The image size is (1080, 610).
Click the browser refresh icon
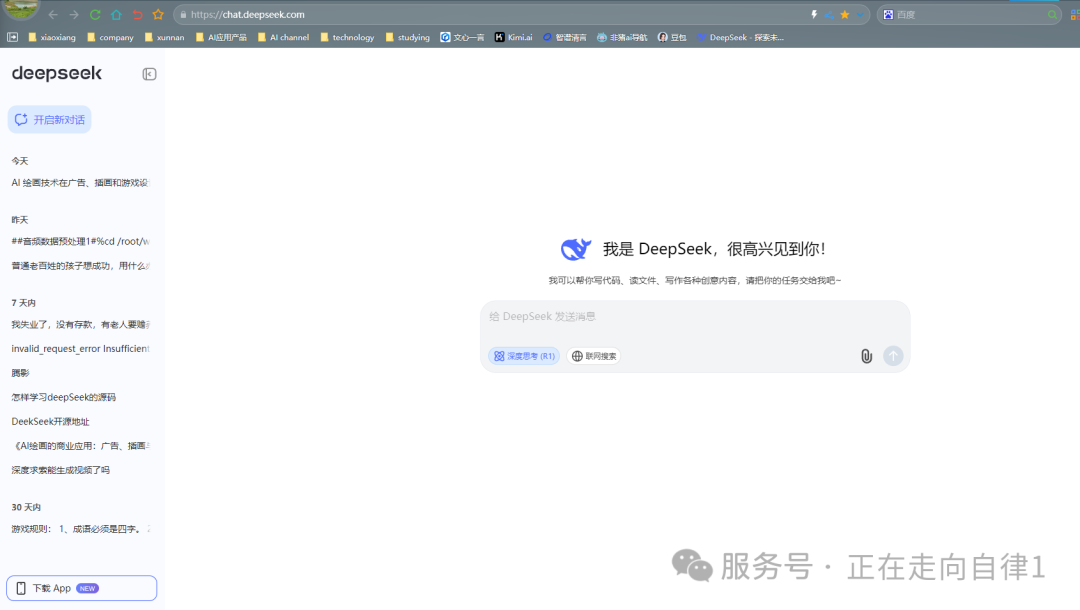[95, 15]
